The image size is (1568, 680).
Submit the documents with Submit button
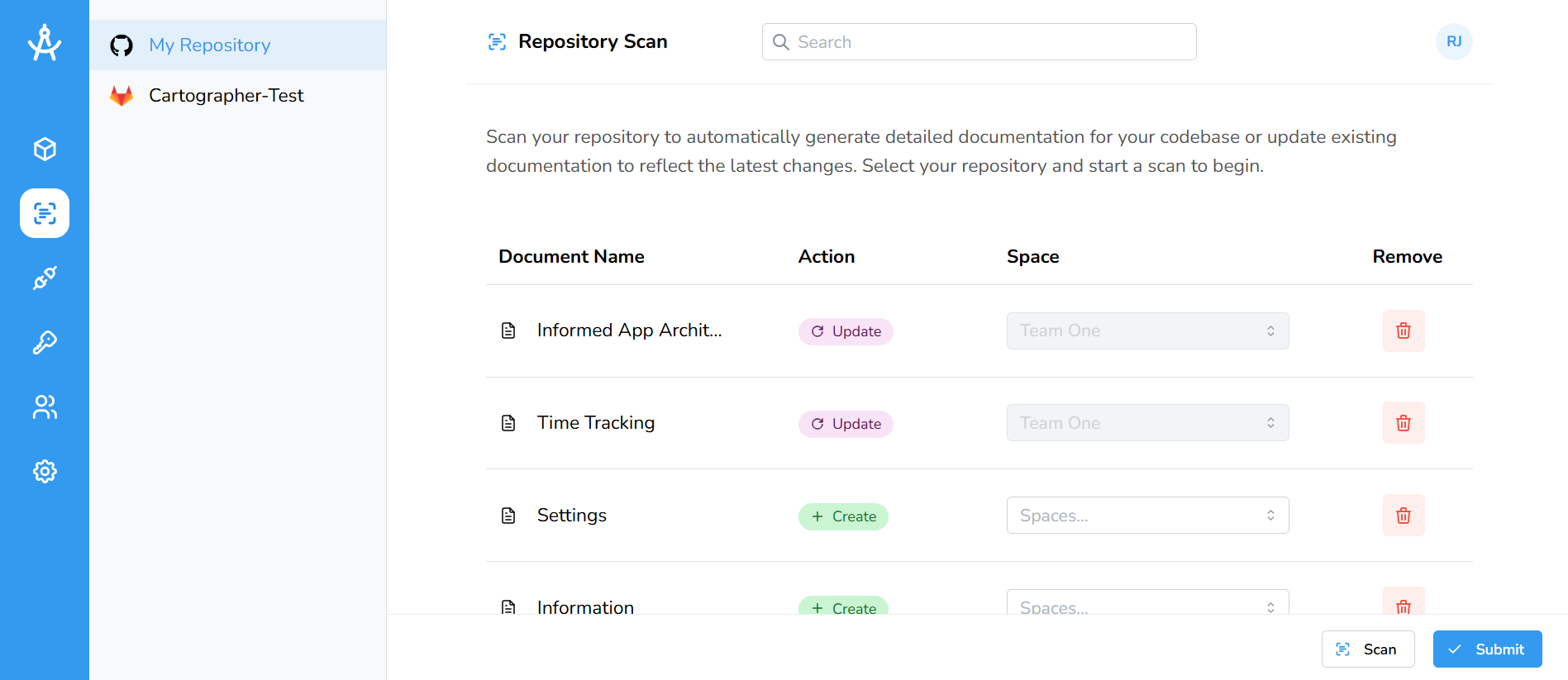click(x=1487, y=649)
